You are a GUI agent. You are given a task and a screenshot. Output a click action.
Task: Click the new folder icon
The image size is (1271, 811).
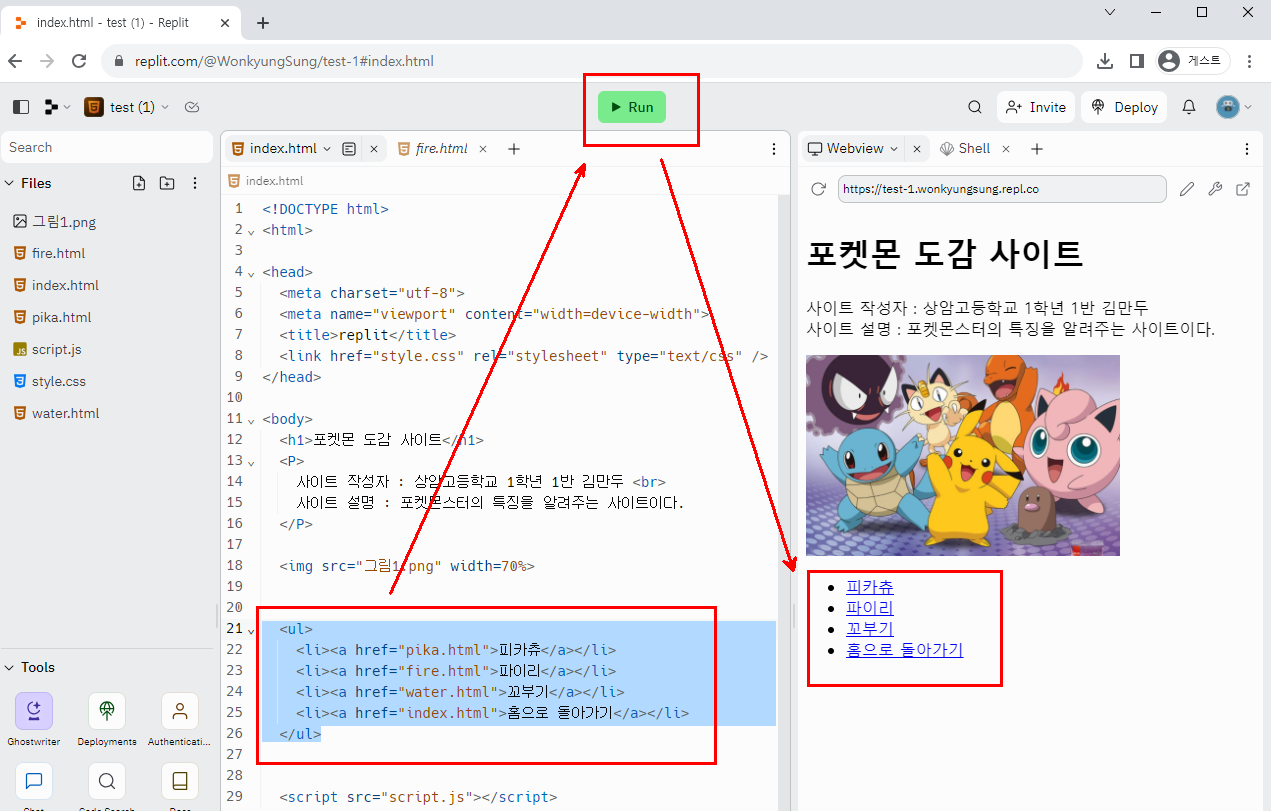(167, 183)
